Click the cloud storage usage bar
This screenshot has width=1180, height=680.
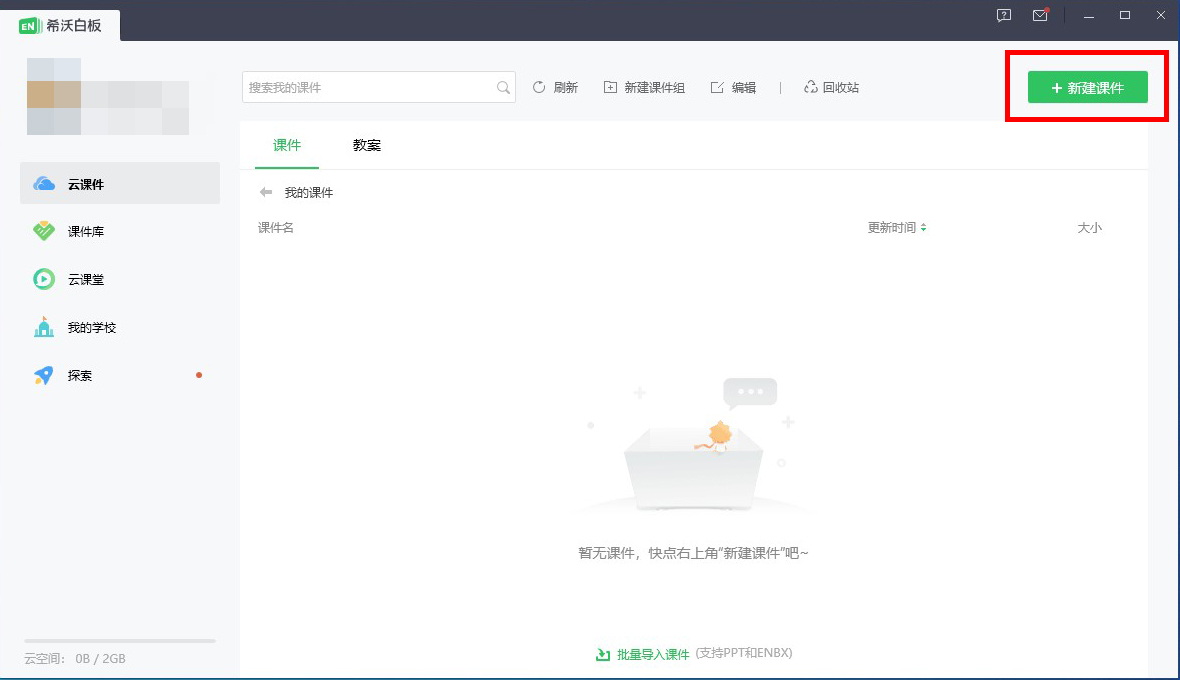click(118, 641)
